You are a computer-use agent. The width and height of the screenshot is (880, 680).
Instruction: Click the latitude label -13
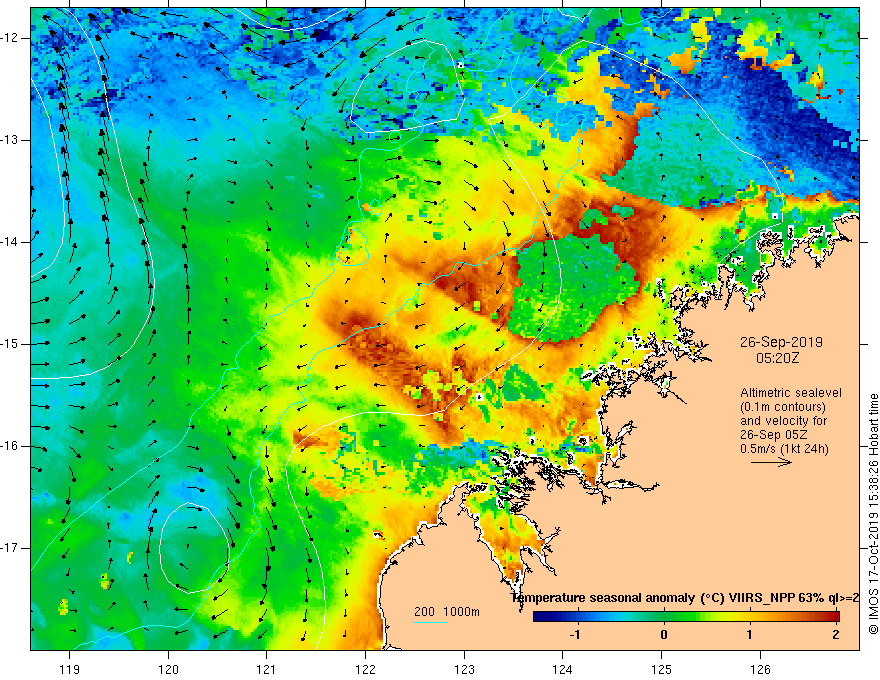11,140
